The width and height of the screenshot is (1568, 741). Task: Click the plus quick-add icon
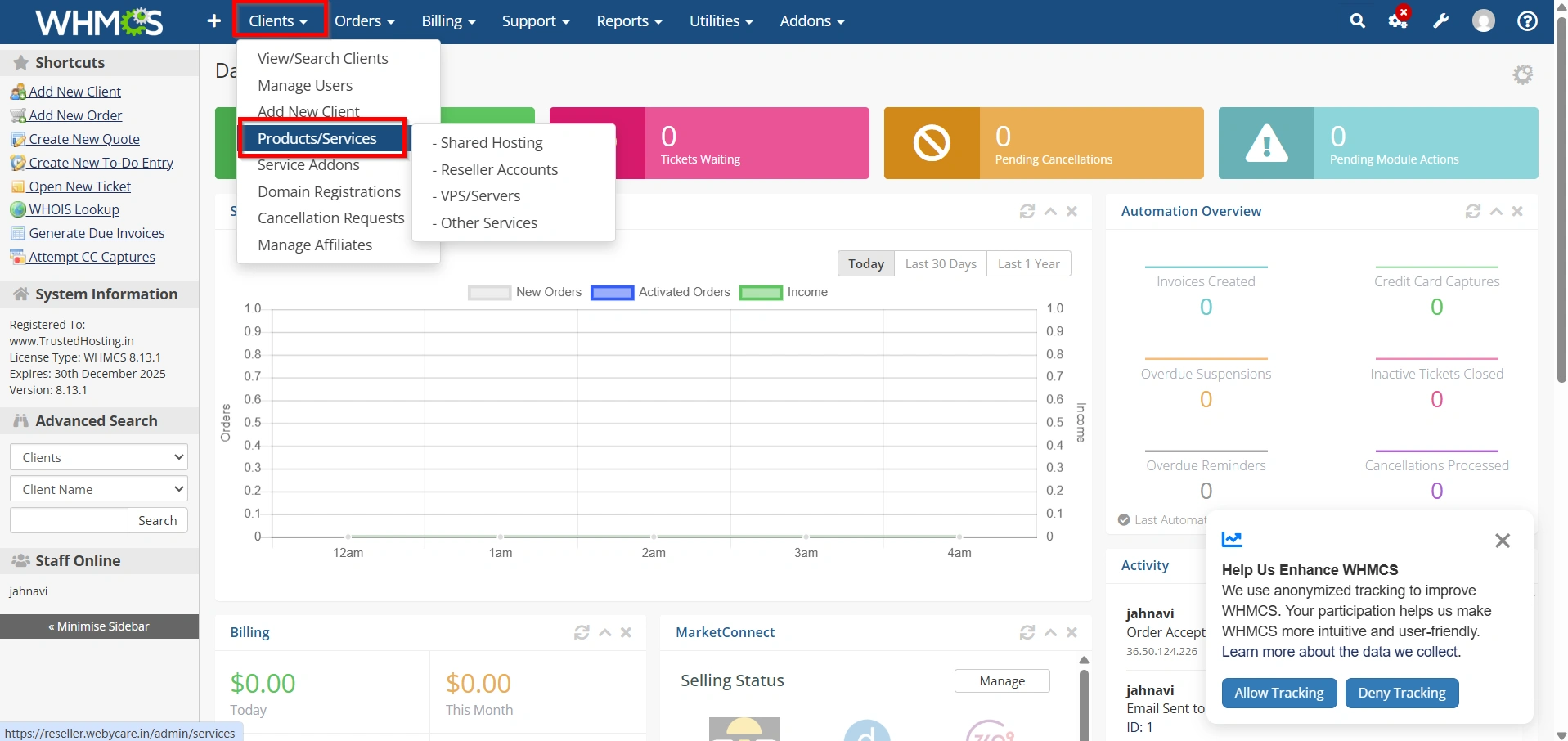(213, 21)
